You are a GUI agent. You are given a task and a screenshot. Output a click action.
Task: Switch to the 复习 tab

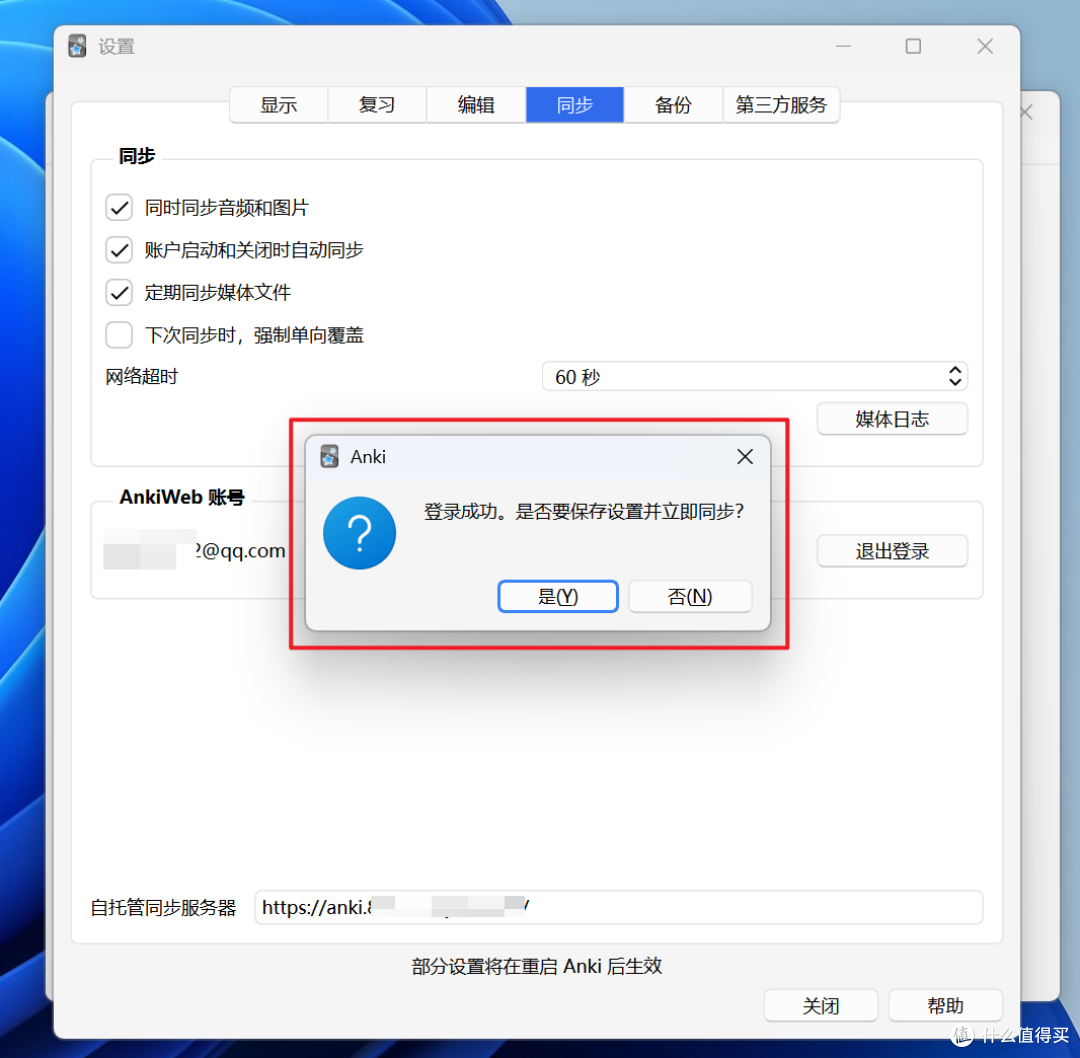tap(377, 105)
